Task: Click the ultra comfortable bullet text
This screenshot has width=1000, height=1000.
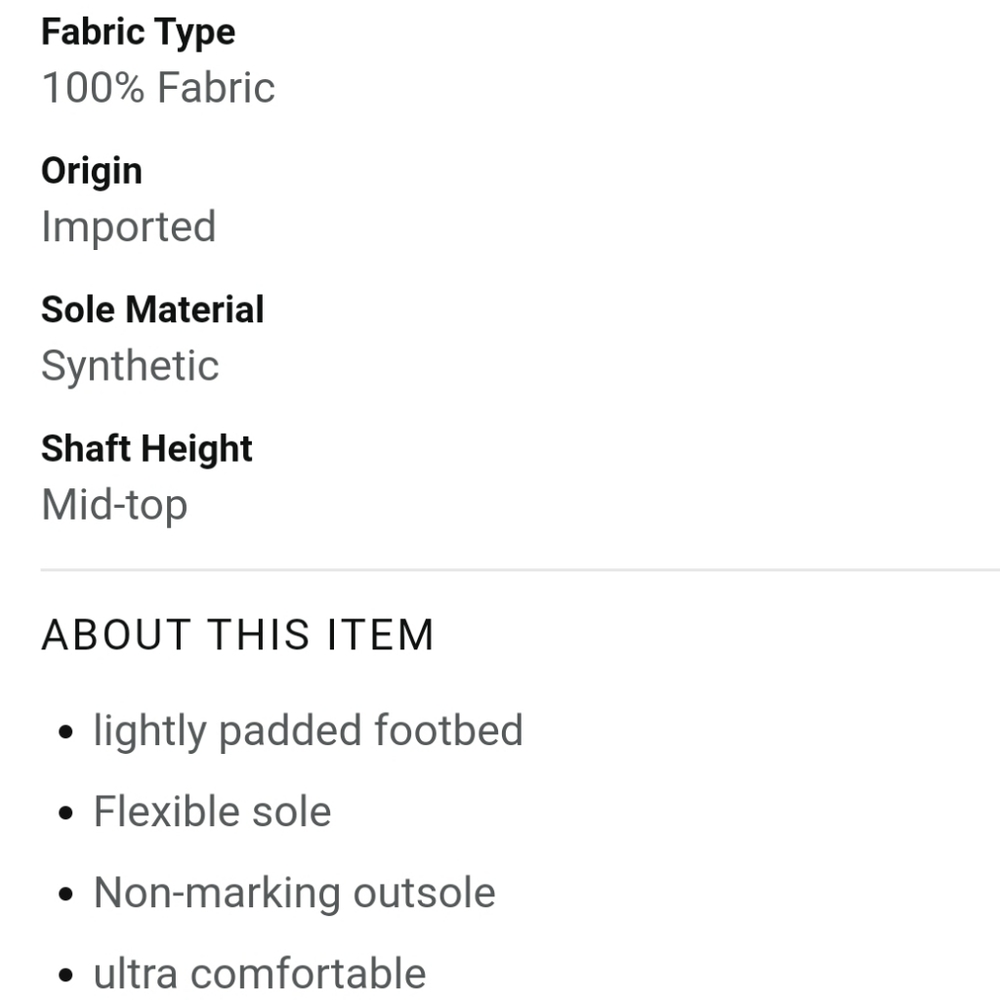Action: tap(260, 974)
